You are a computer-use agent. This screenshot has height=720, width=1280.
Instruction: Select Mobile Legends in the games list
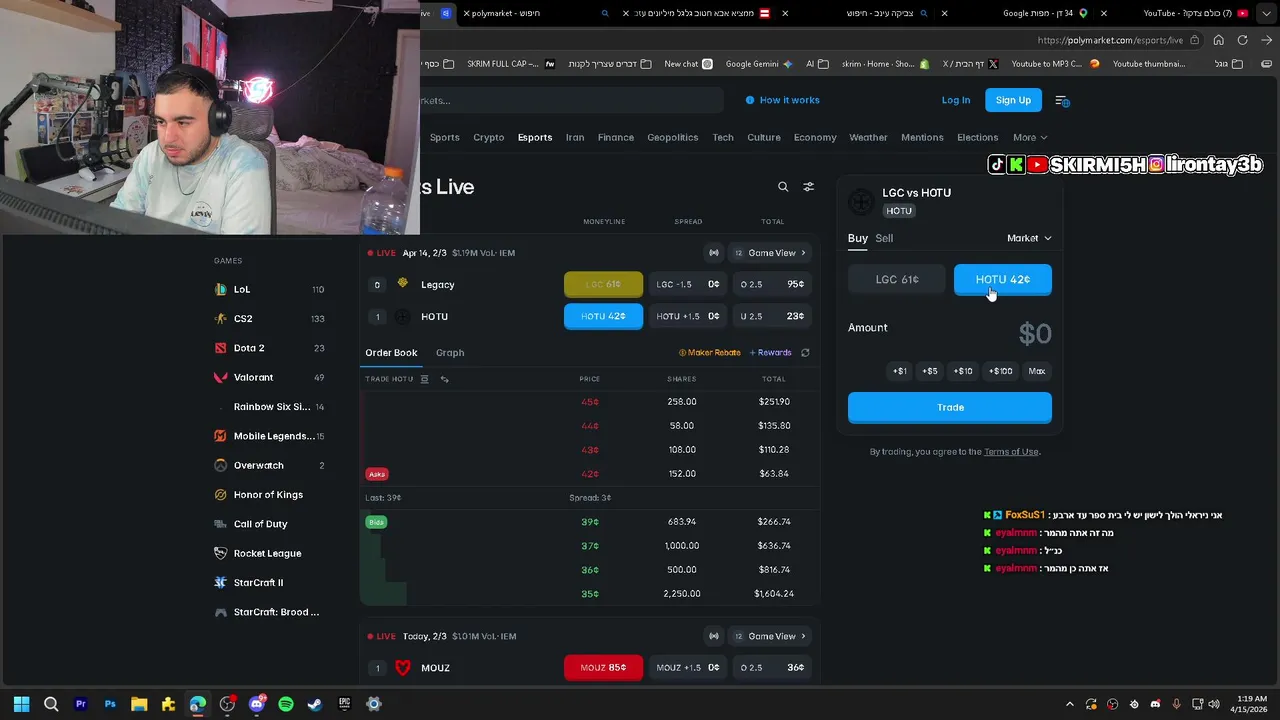click(x=269, y=436)
